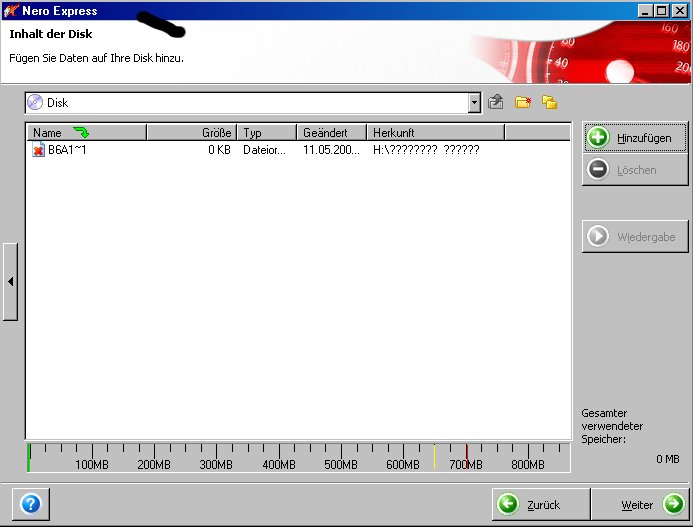Click the folders tree icon beside new folder

(x=549, y=102)
